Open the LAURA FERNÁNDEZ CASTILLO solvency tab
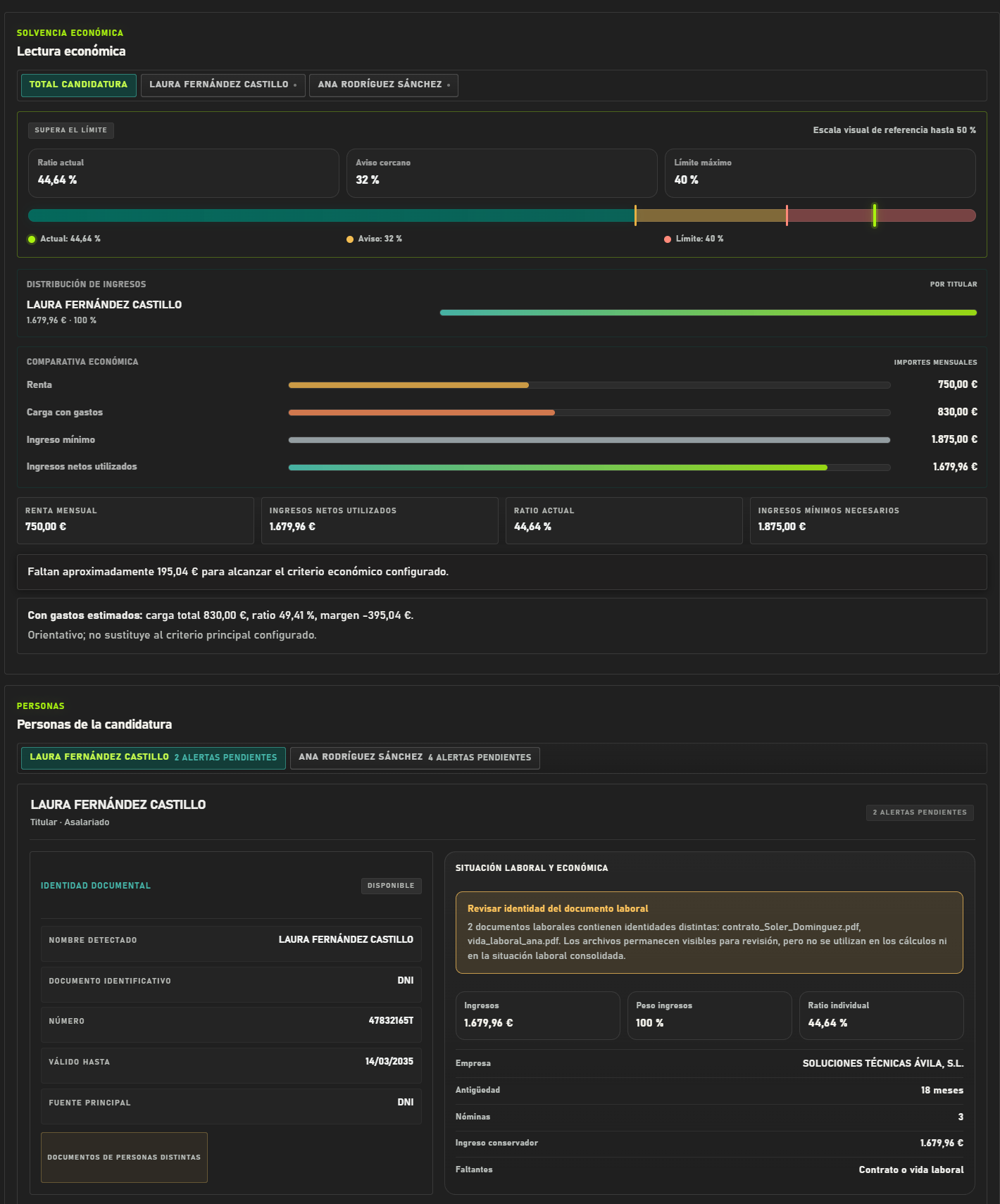 pos(223,85)
